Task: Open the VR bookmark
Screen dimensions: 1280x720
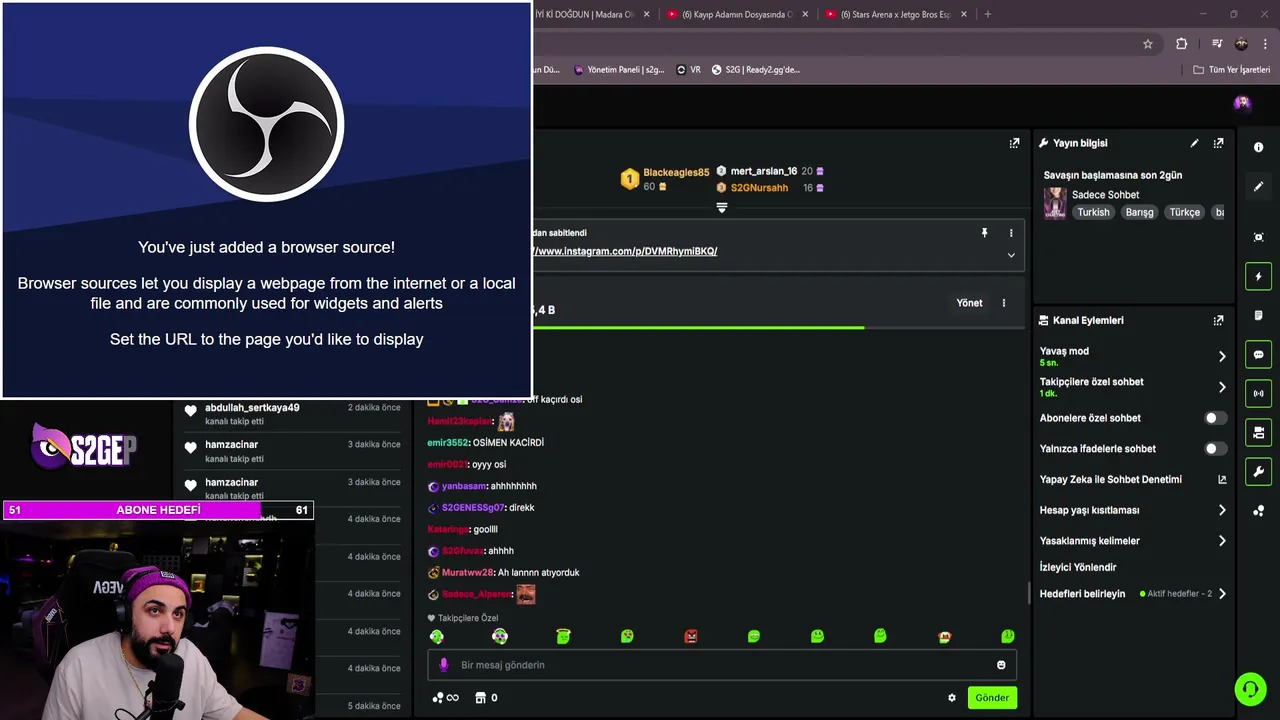Action: (x=689, y=70)
